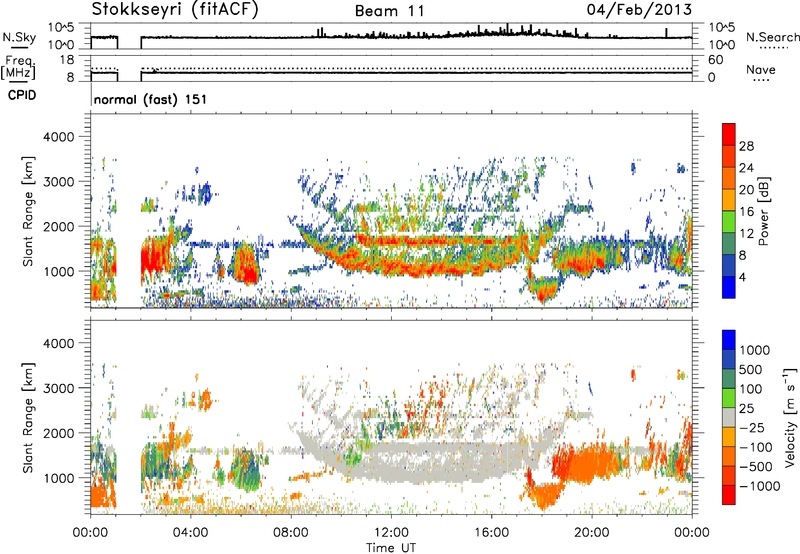Click the date 04/Feb/2013

pyautogui.click(x=639, y=10)
